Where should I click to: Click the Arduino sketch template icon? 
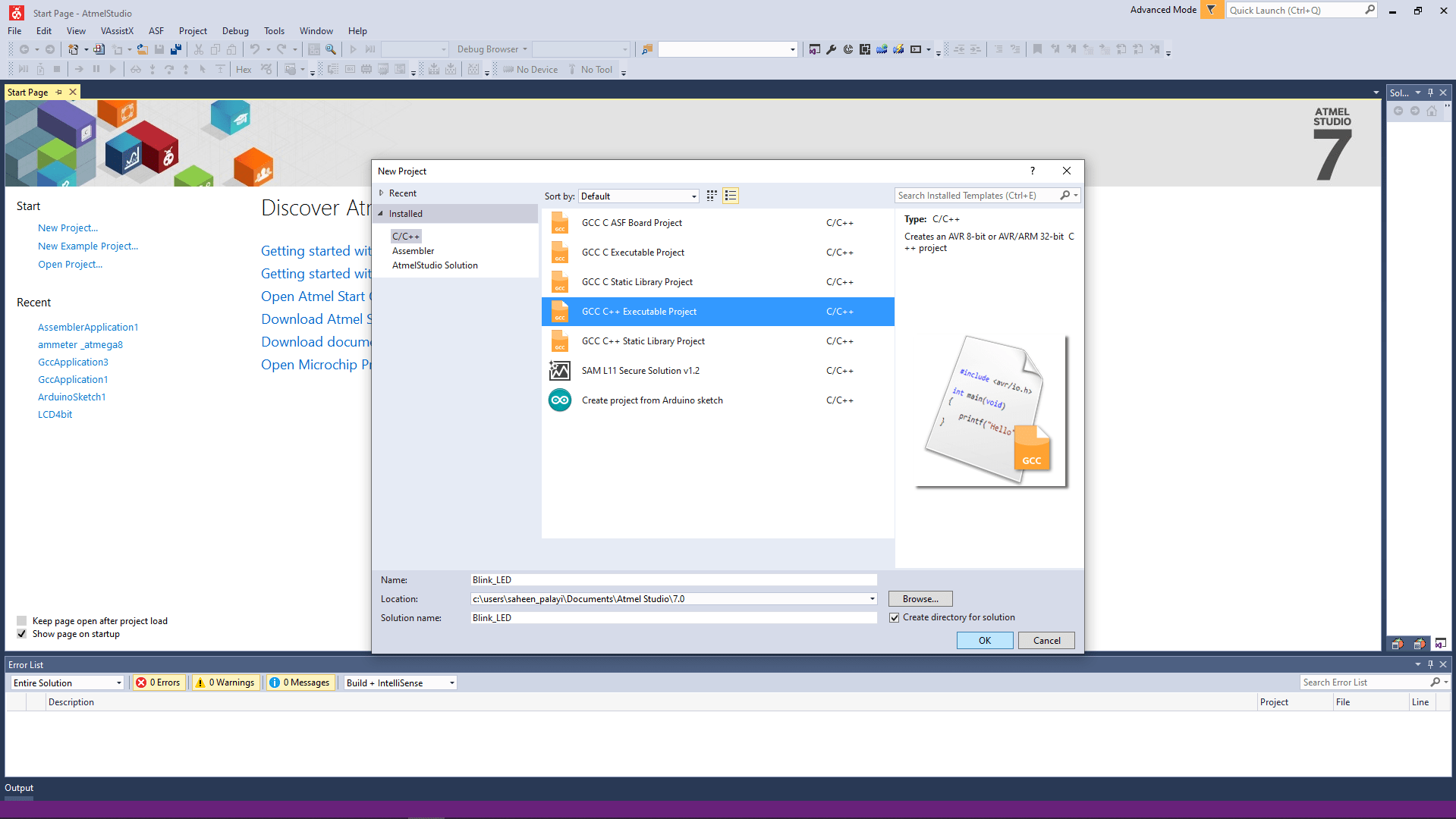pyautogui.click(x=560, y=400)
